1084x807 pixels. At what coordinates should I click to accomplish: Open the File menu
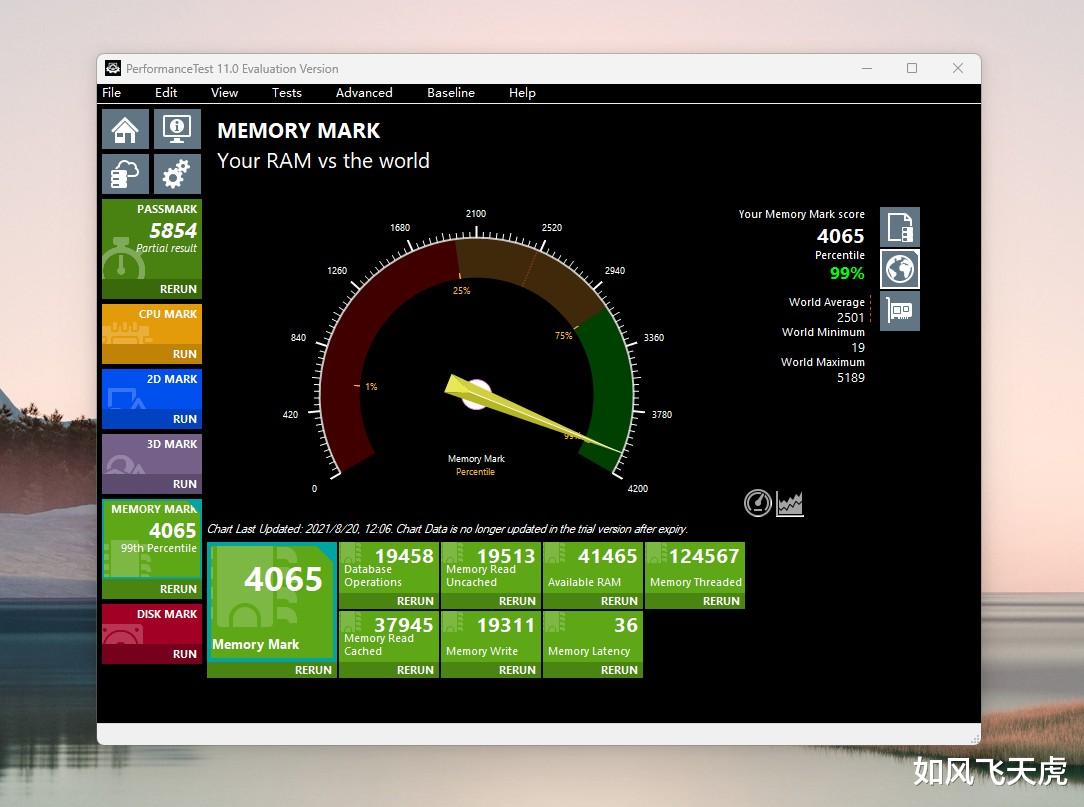click(x=111, y=93)
